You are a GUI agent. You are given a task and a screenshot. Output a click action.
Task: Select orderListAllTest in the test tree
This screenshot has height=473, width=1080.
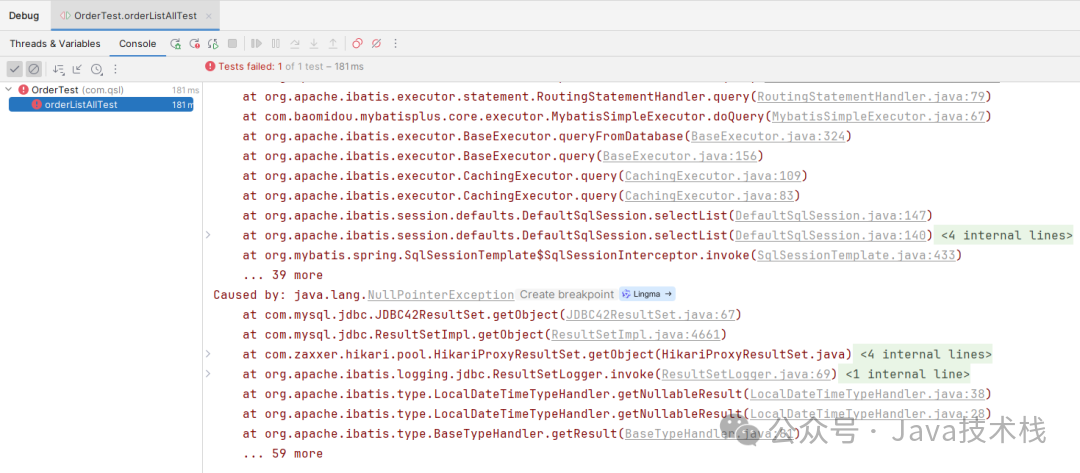(101, 105)
